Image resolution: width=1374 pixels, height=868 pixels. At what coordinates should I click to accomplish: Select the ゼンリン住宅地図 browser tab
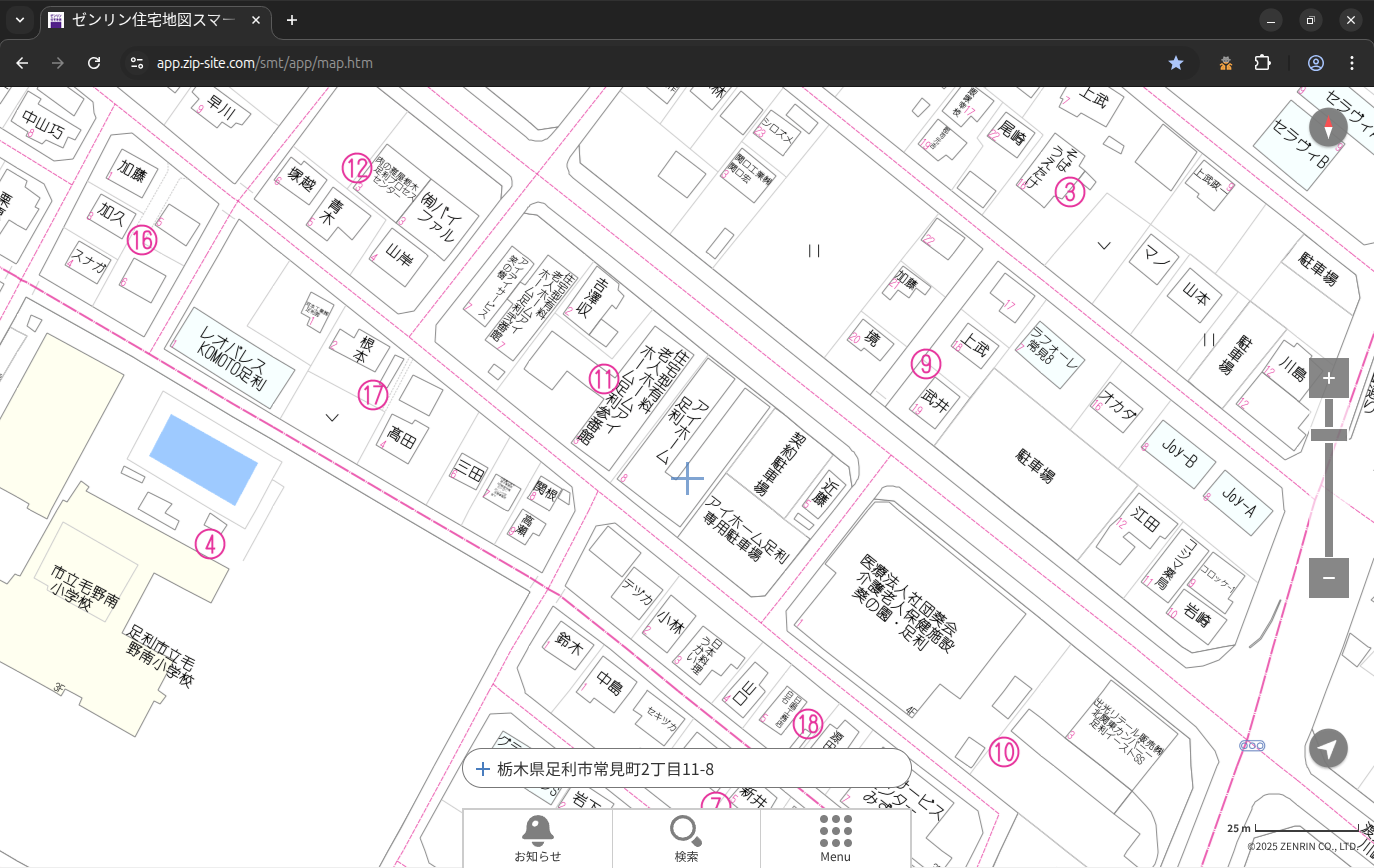(x=155, y=20)
